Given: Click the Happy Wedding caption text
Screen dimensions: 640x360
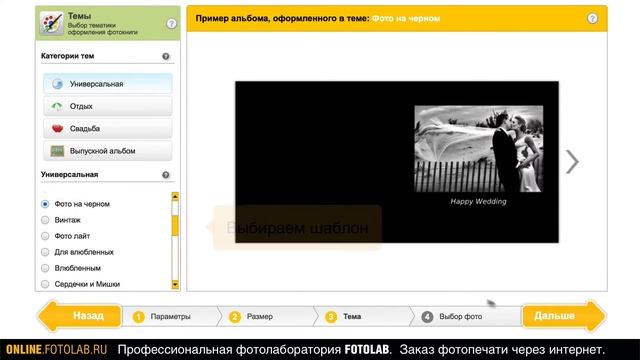Looking at the screenshot, I should click(478, 201).
